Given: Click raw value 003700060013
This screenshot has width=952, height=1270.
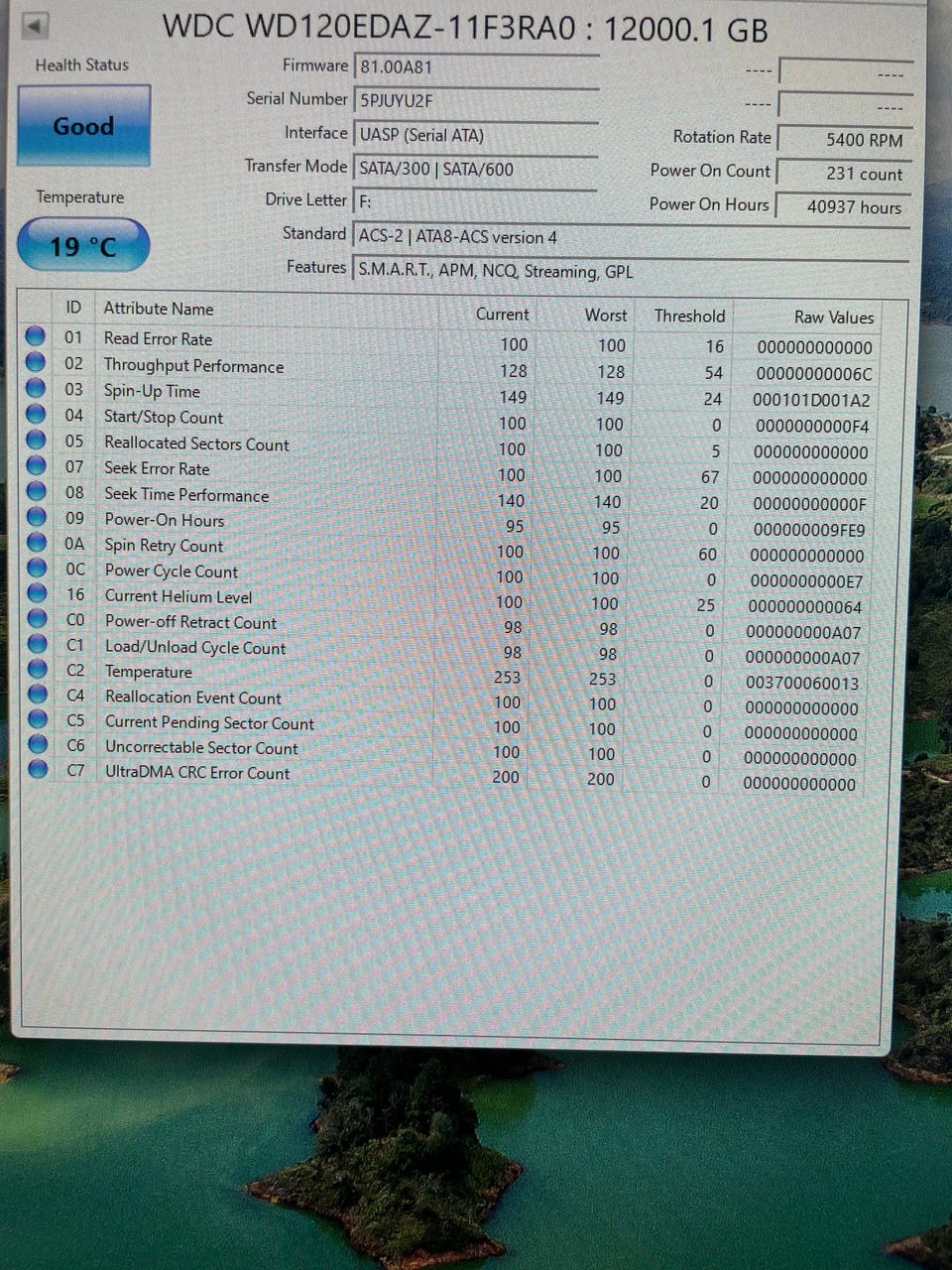Looking at the screenshot, I should pyautogui.click(x=802, y=683).
